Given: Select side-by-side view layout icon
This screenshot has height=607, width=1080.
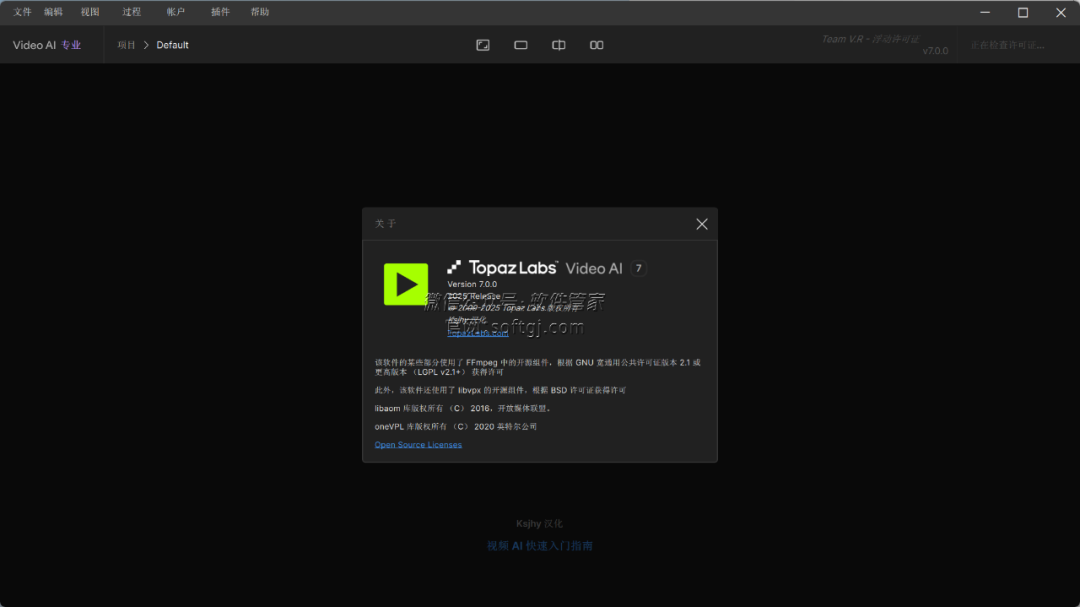Looking at the screenshot, I should point(596,45).
